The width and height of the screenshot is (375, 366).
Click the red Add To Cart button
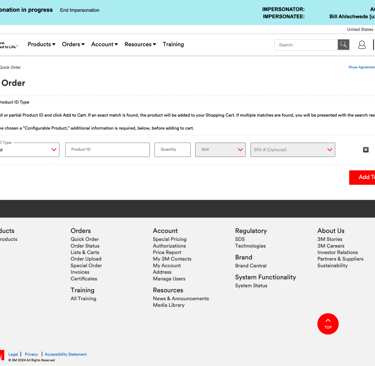click(362, 177)
